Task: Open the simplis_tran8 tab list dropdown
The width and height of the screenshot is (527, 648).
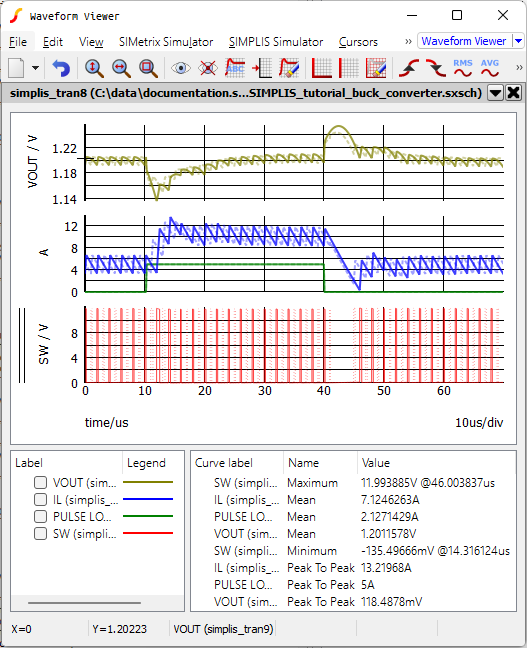Action: point(495,93)
